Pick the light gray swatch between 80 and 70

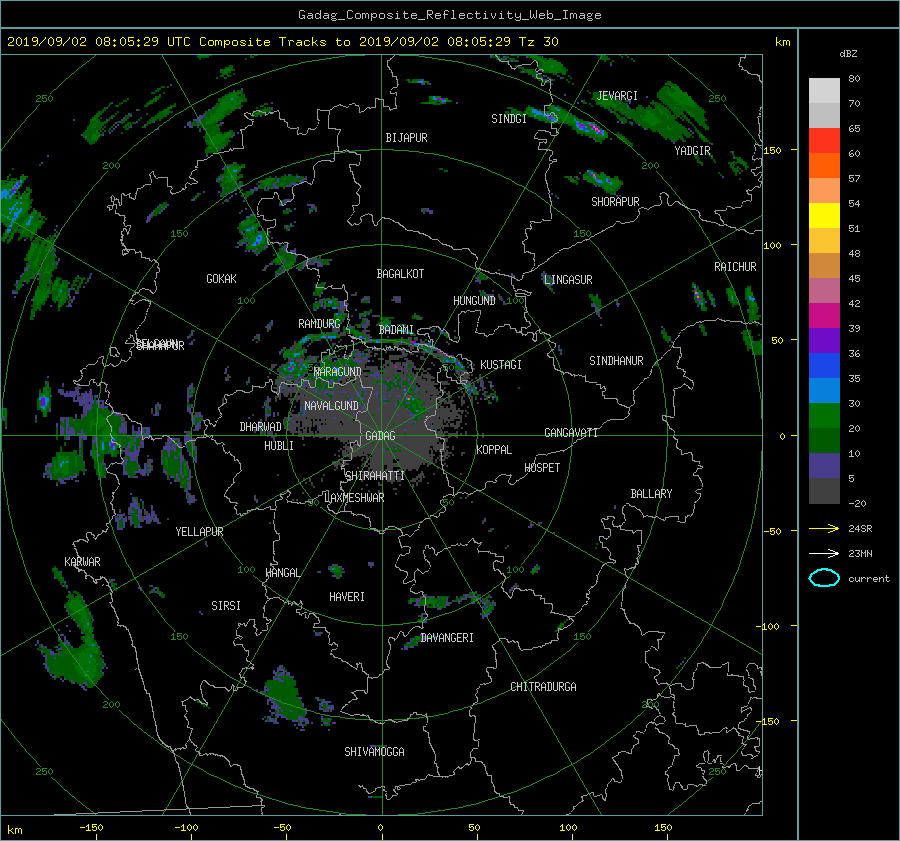(x=824, y=91)
